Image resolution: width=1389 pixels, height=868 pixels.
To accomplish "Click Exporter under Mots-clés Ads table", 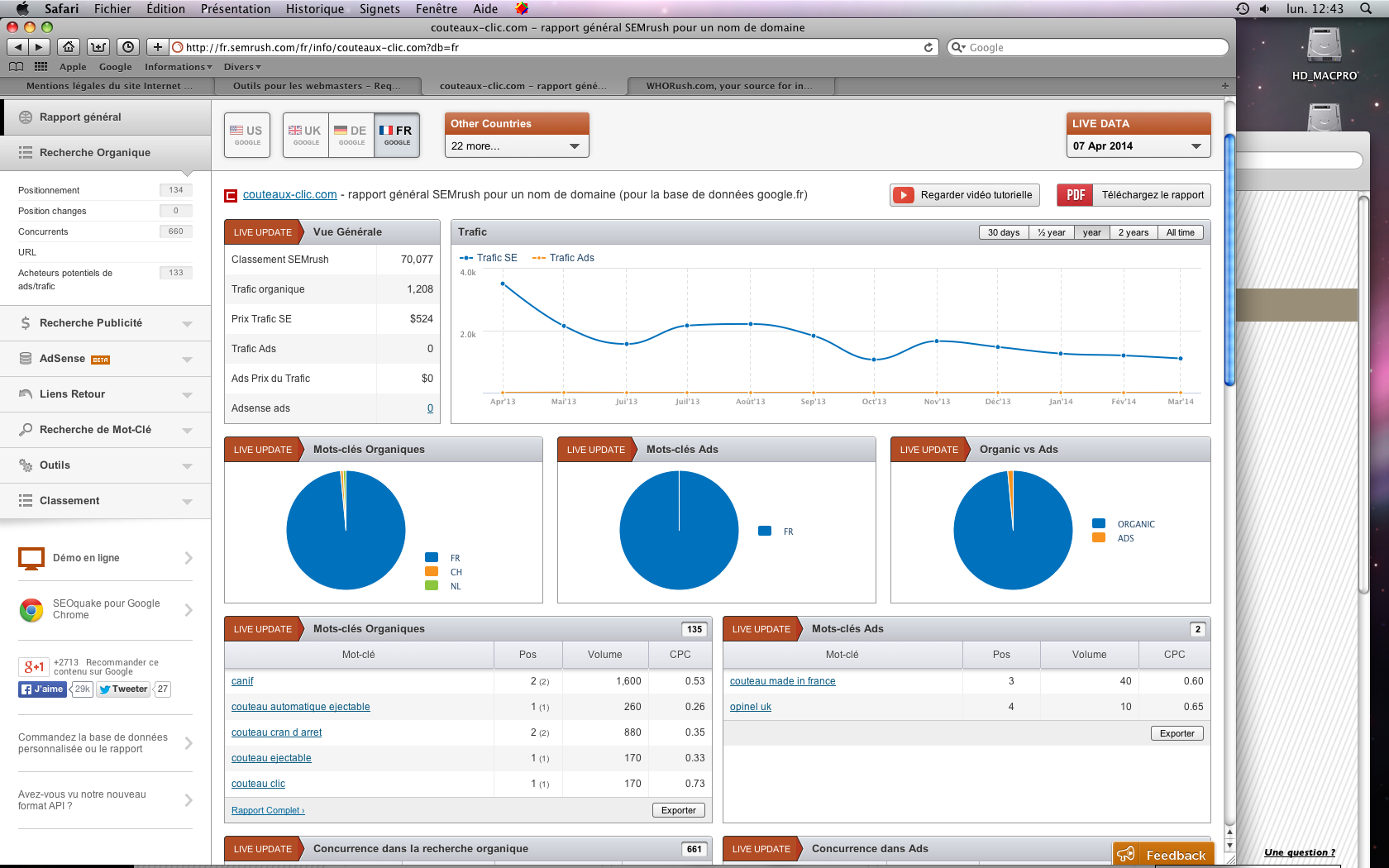I will (x=1177, y=733).
